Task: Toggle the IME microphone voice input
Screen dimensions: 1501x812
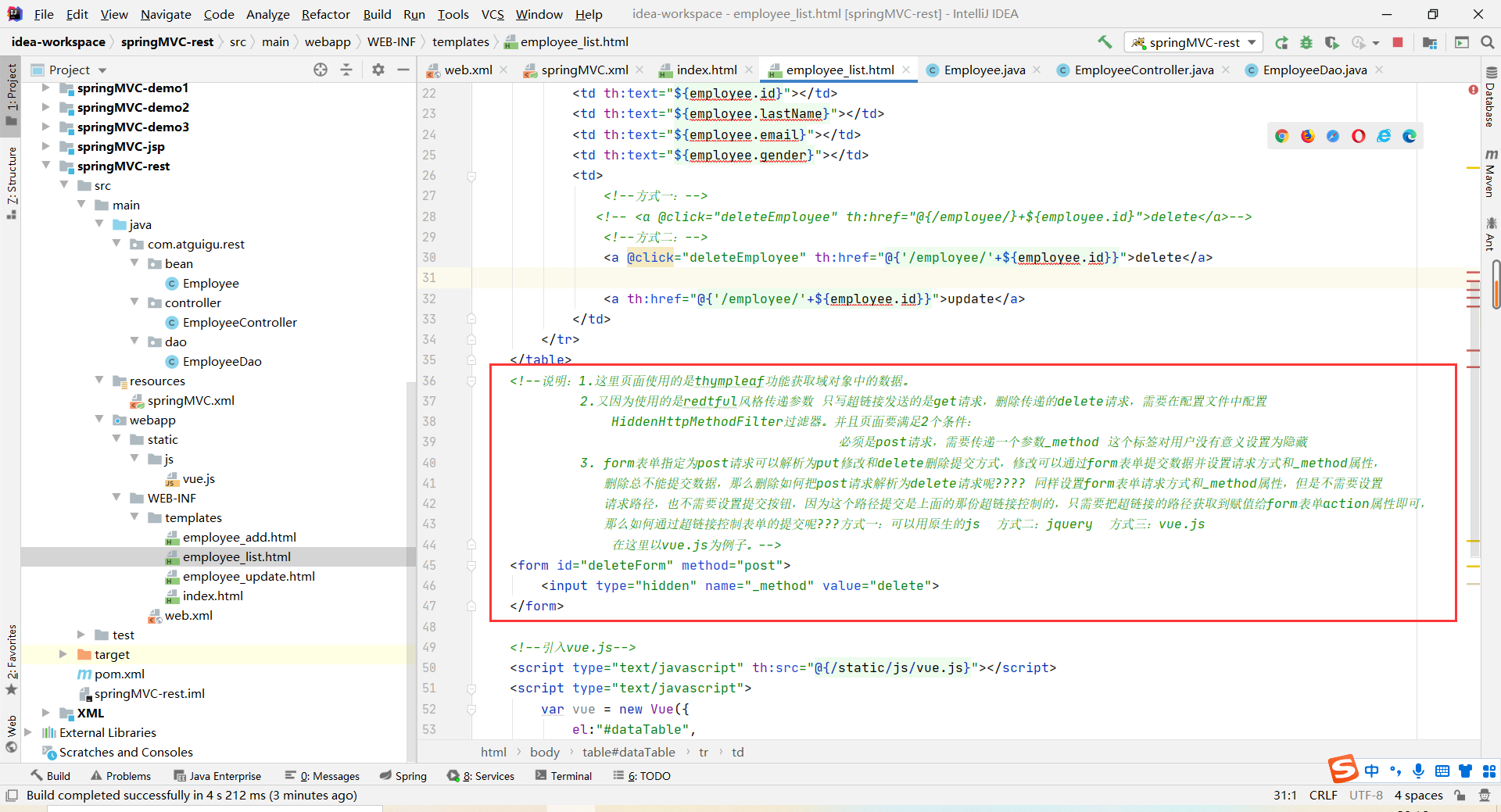Action: click(x=1418, y=771)
